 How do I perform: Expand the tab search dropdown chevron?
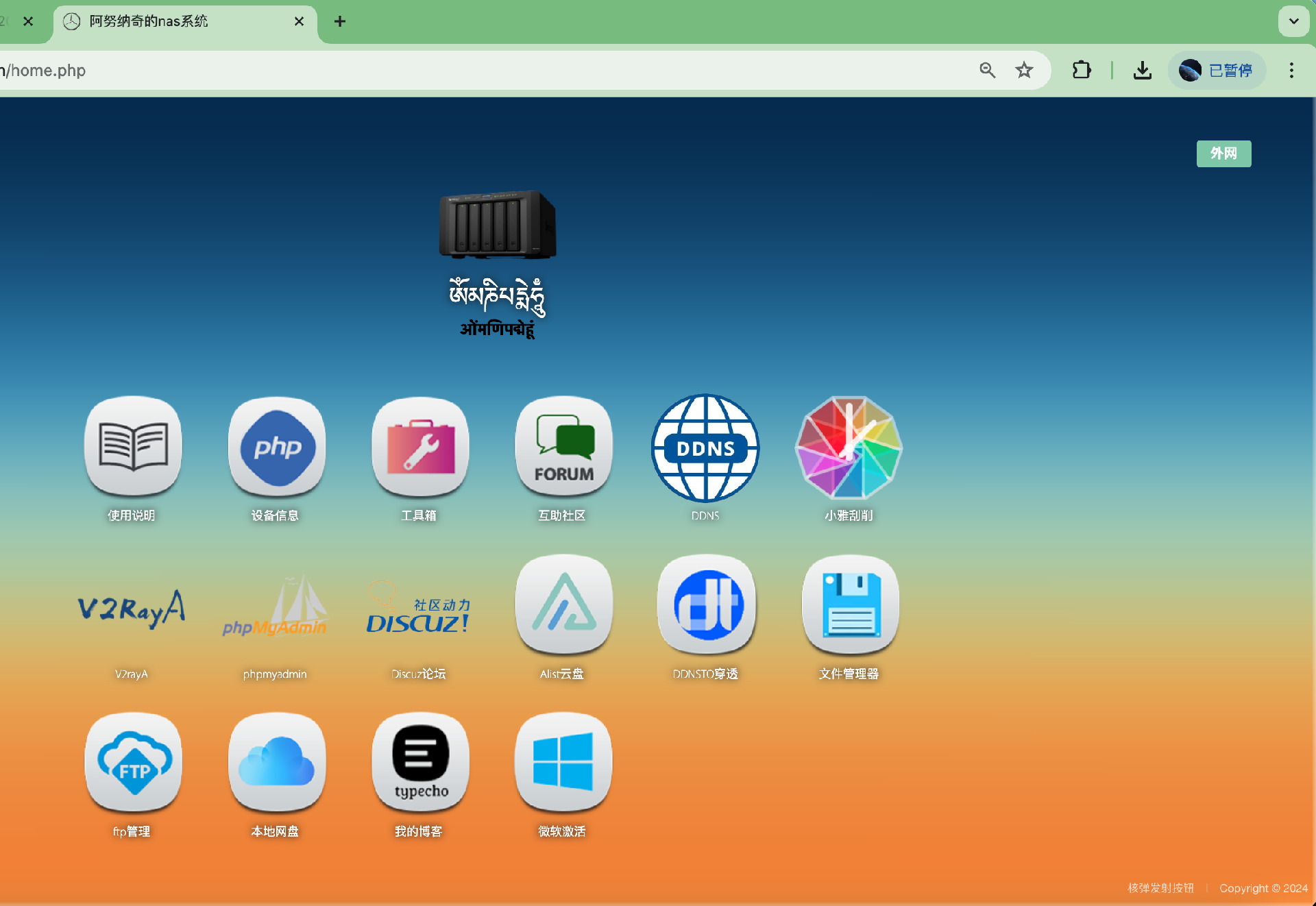(1293, 21)
